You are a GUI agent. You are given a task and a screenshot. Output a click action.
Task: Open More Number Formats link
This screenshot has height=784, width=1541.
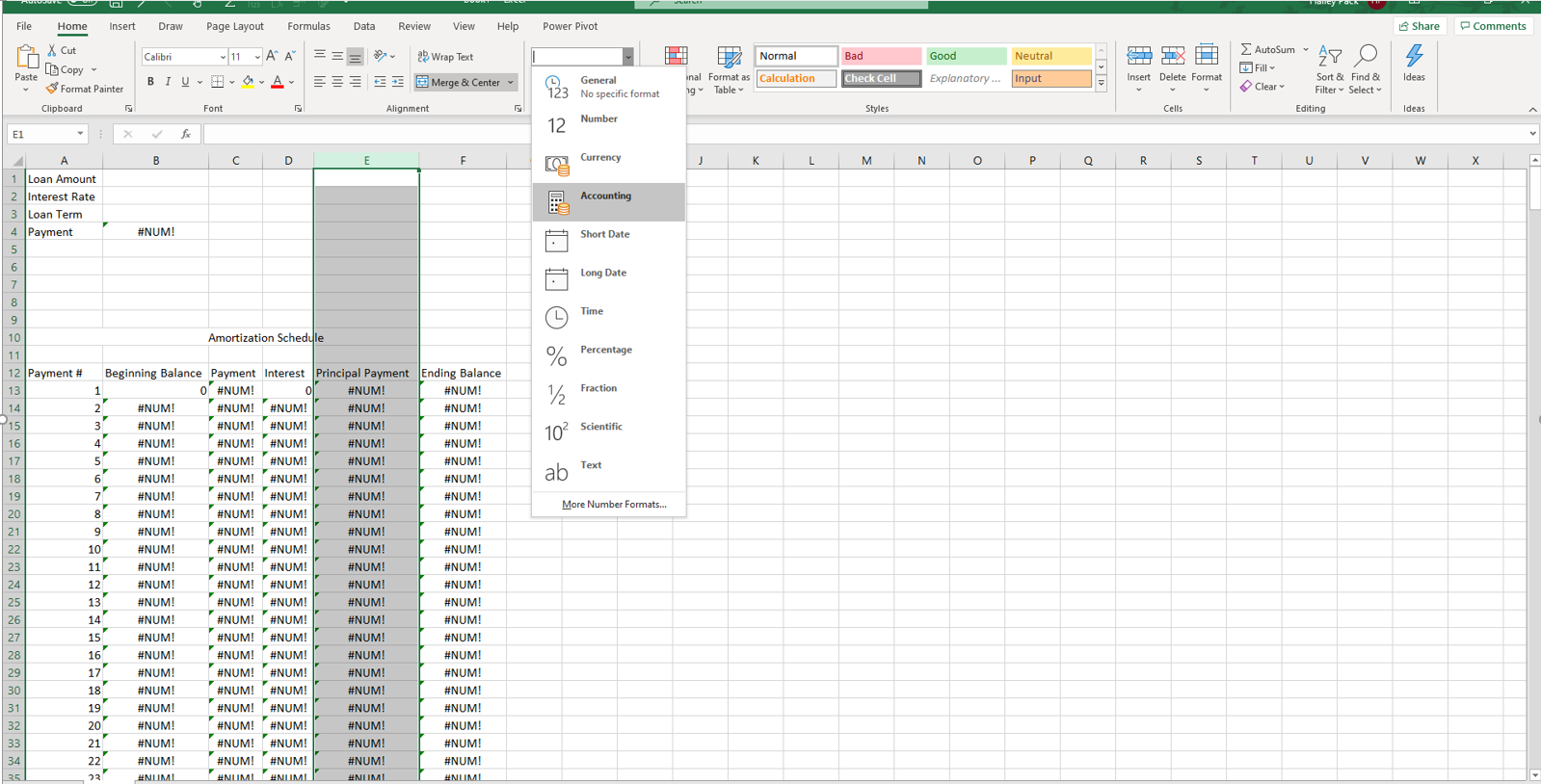tap(614, 505)
